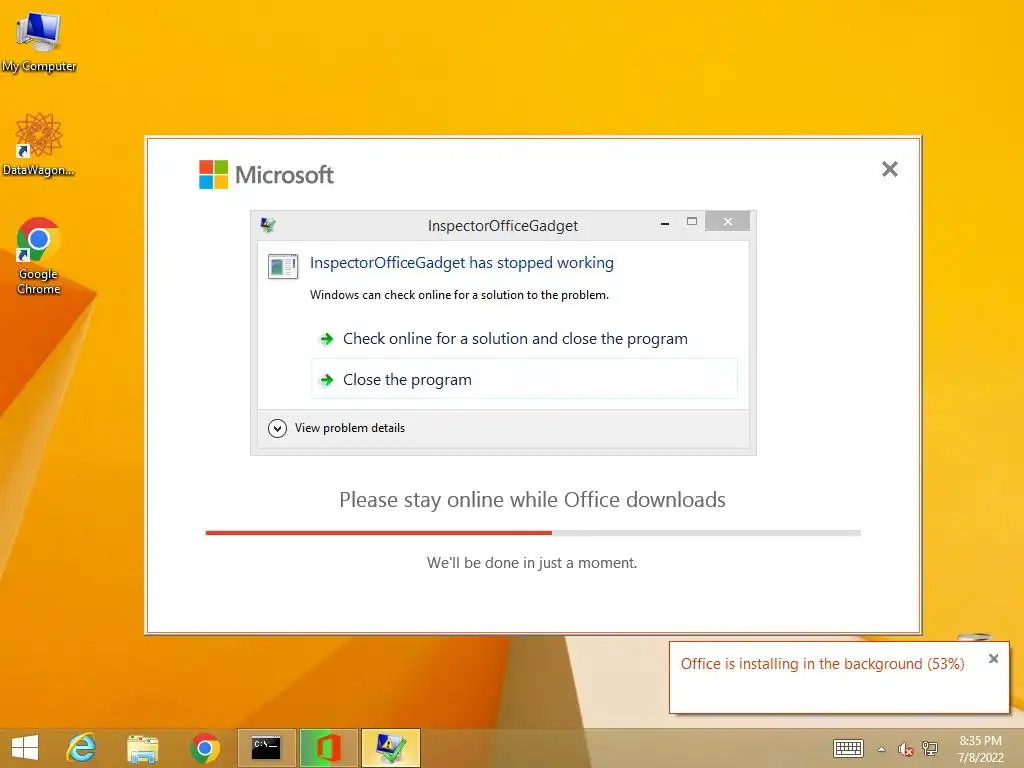The width and height of the screenshot is (1024, 768).
Task: Click 'InspectorOfficeGadget has stopped working' heading
Action: click(x=462, y=263)
